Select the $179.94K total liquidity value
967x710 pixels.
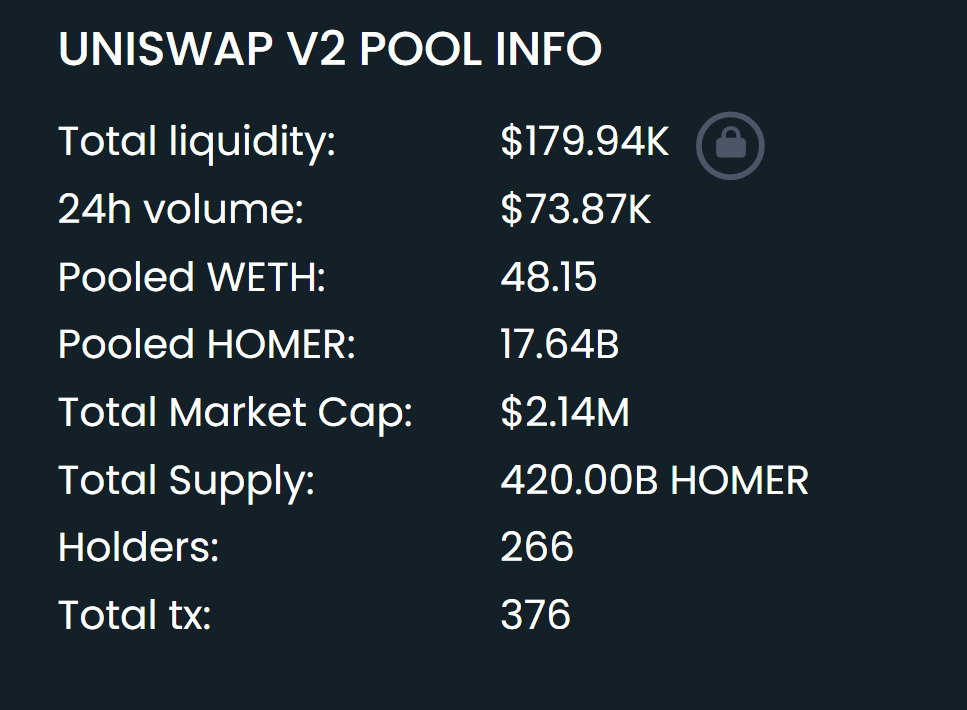tap(585, 141)
